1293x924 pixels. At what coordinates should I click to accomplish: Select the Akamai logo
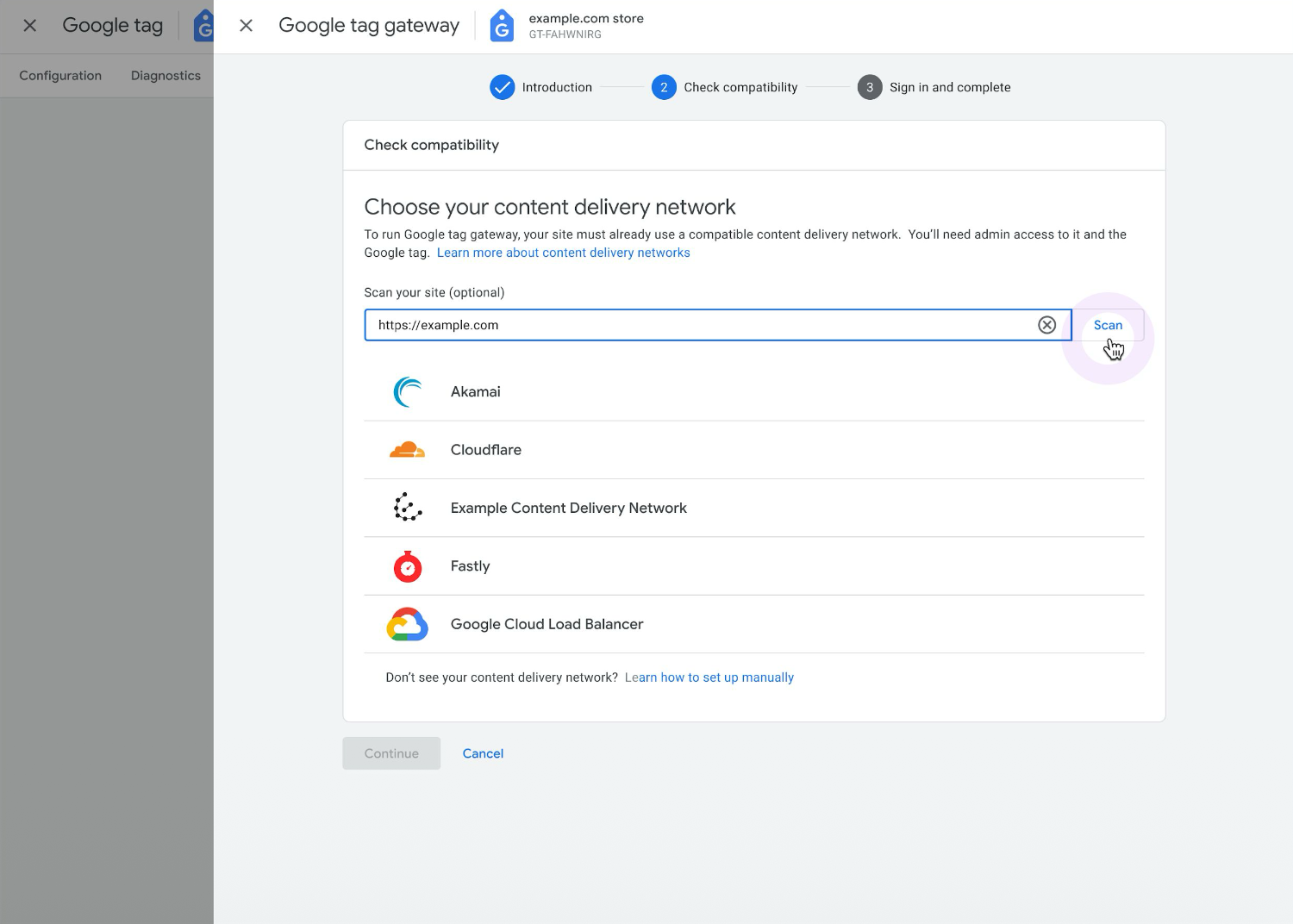point(407,391)
